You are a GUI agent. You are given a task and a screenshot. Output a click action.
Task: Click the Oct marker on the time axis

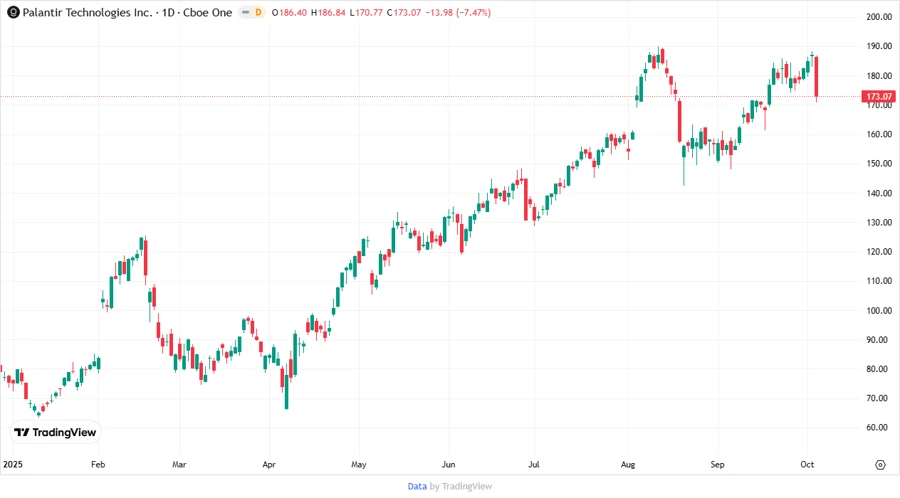807,465
